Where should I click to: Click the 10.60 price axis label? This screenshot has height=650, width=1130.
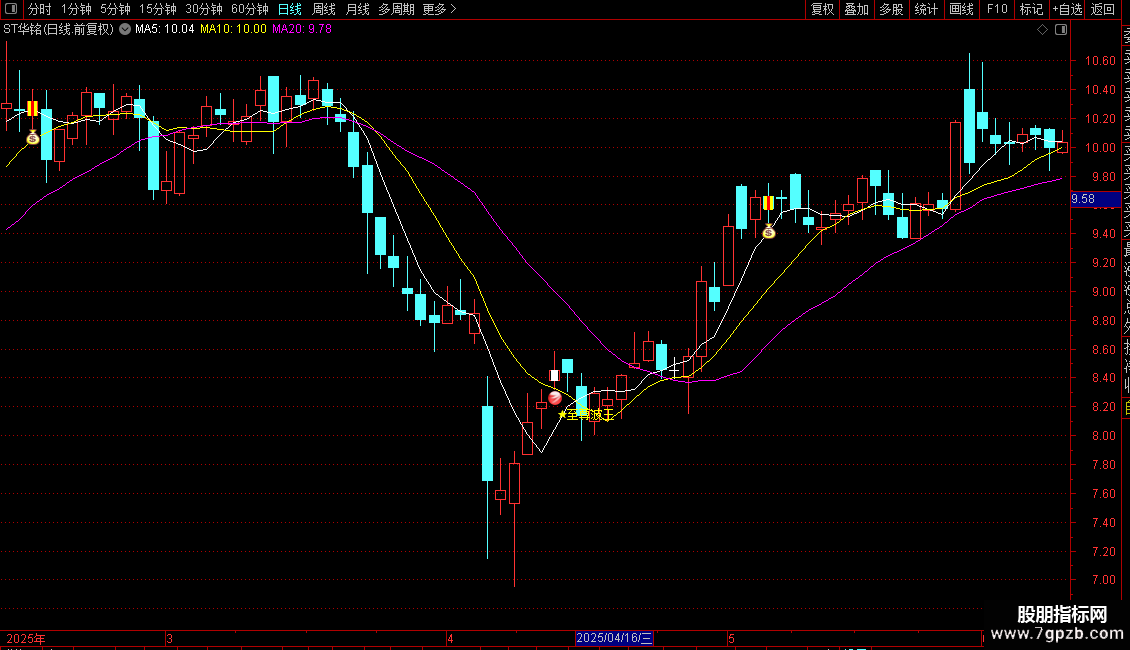pos(1100,61)
